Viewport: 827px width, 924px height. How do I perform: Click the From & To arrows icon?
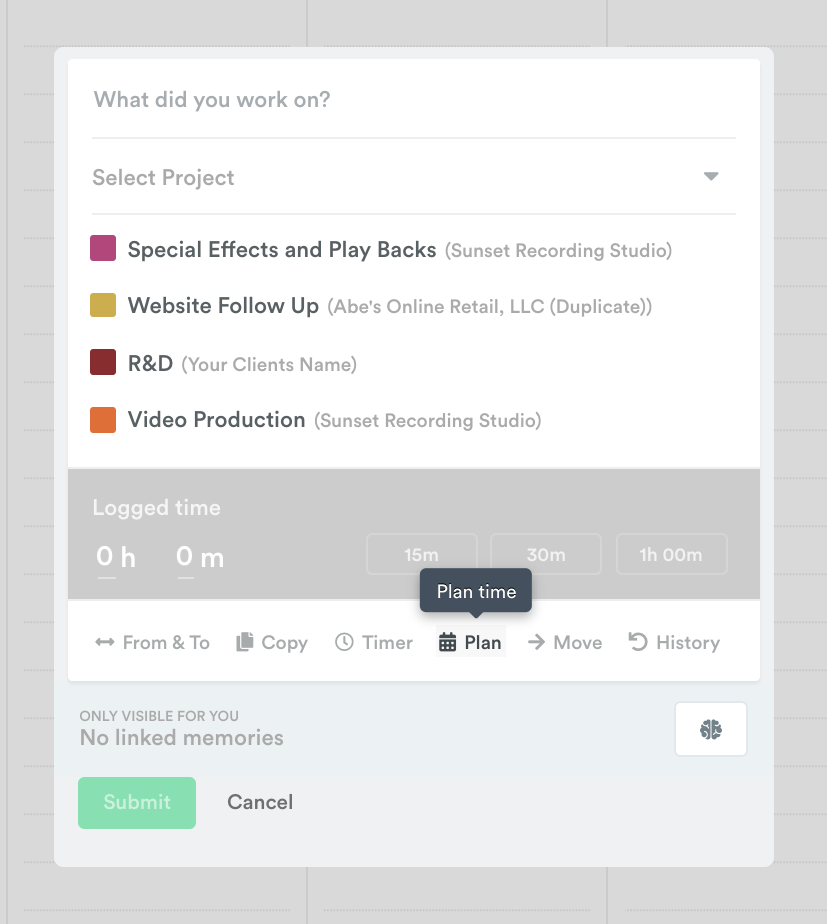click(105, 642)
